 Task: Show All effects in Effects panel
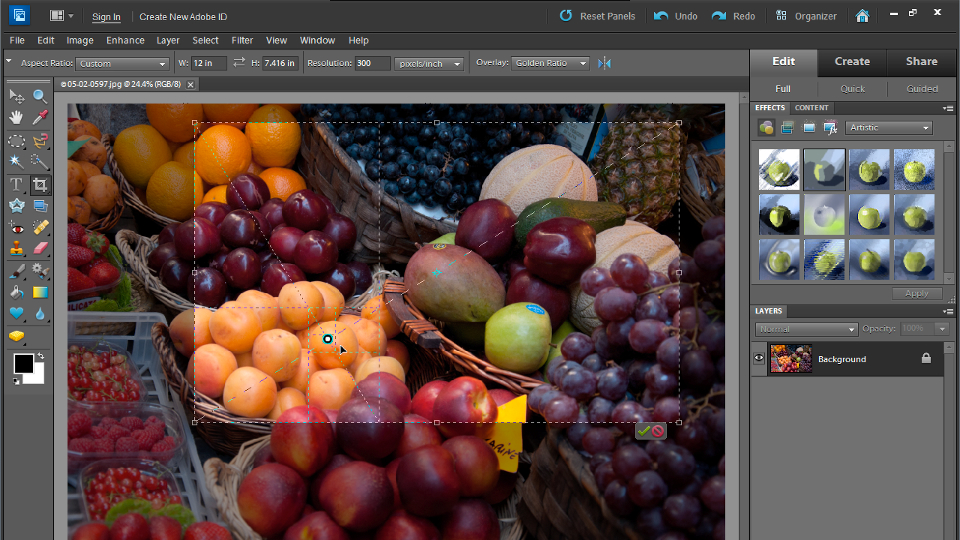(830, 127)
